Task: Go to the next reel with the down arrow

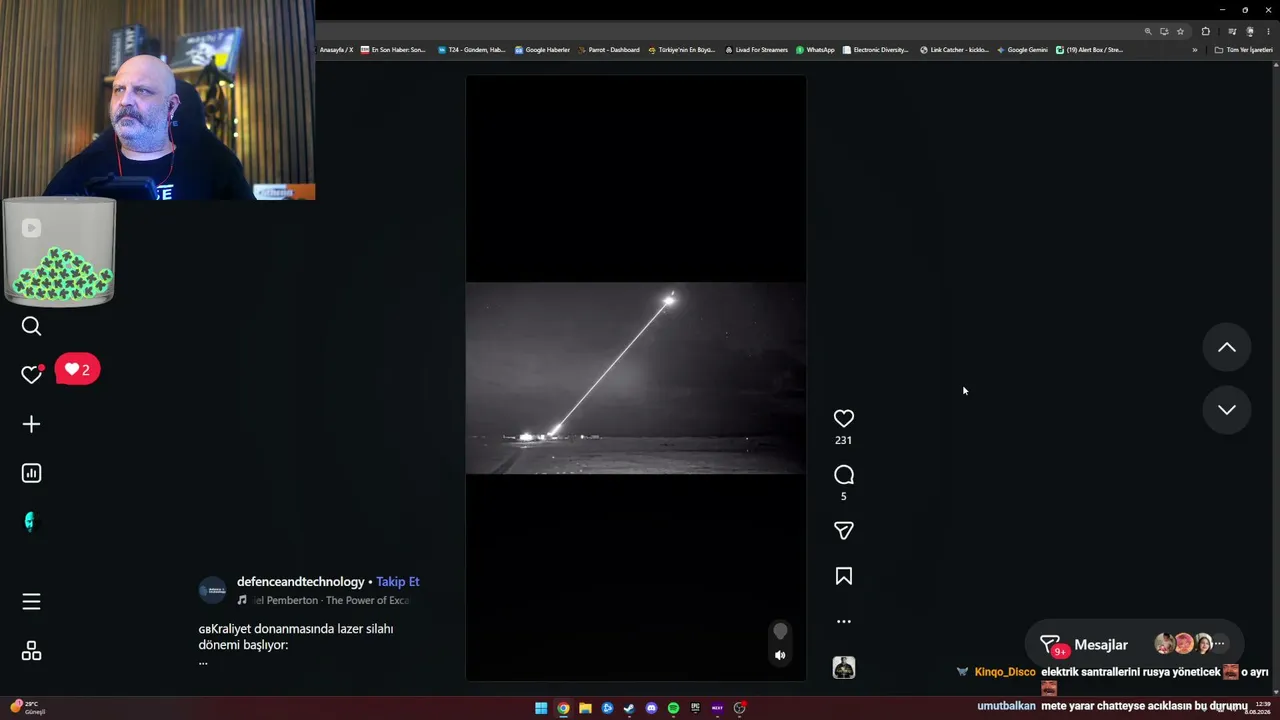Action: pos(1227,410)
